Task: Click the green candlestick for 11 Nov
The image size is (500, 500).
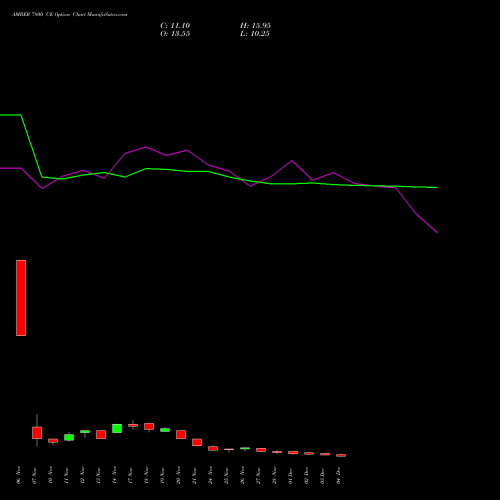Action: pos(69,437)
